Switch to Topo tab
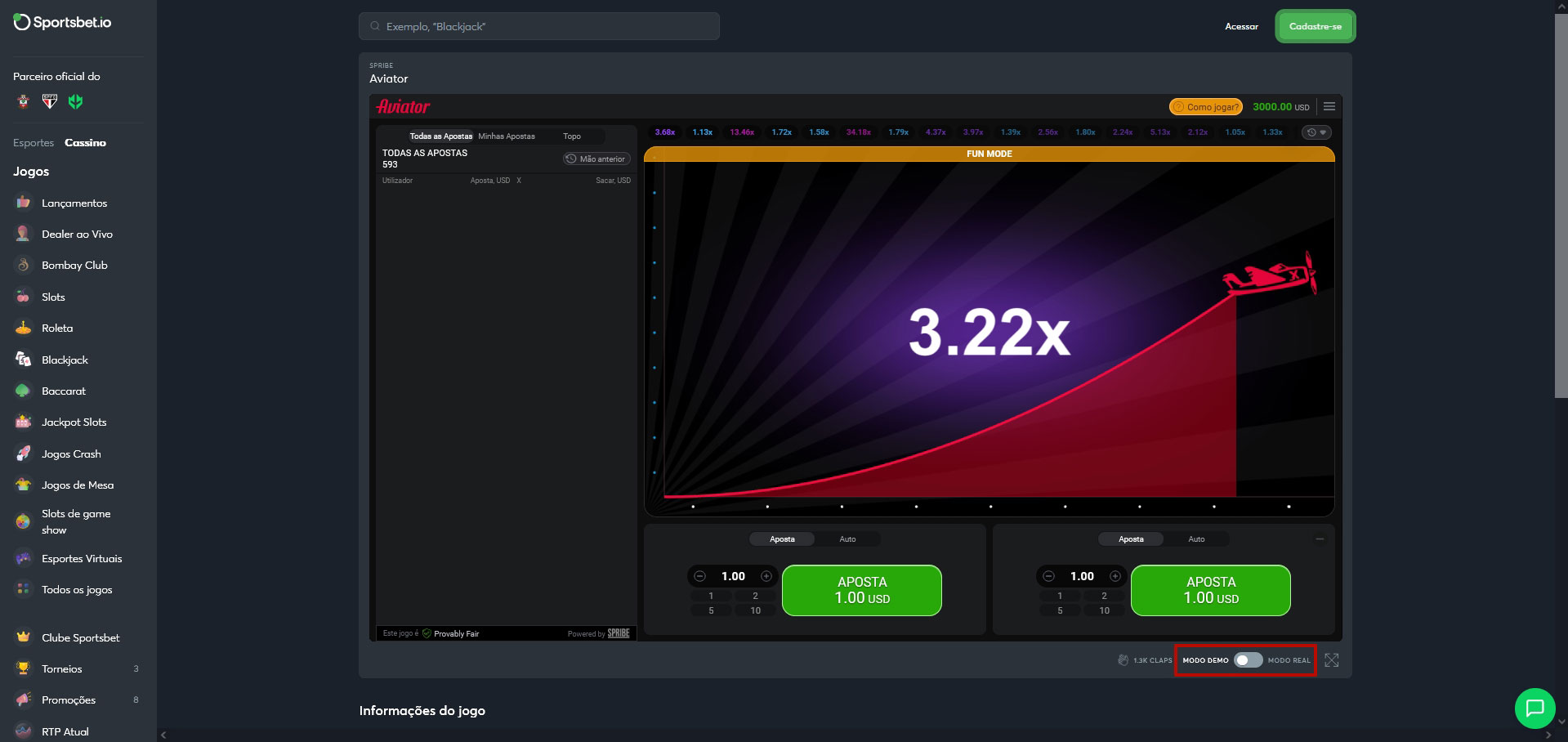1568x742 pixels. (572, 136)
